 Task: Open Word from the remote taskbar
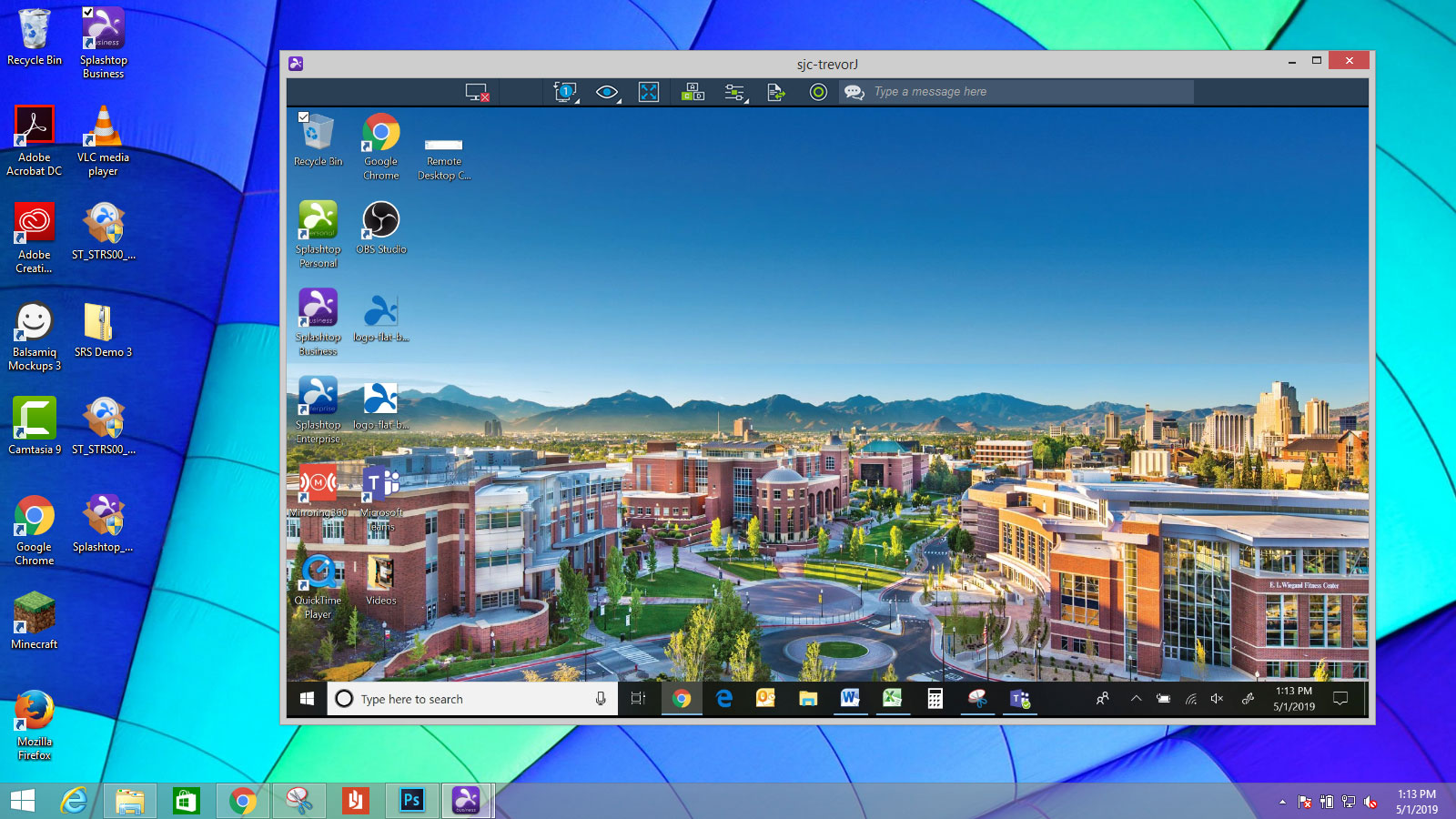[850, 698]
